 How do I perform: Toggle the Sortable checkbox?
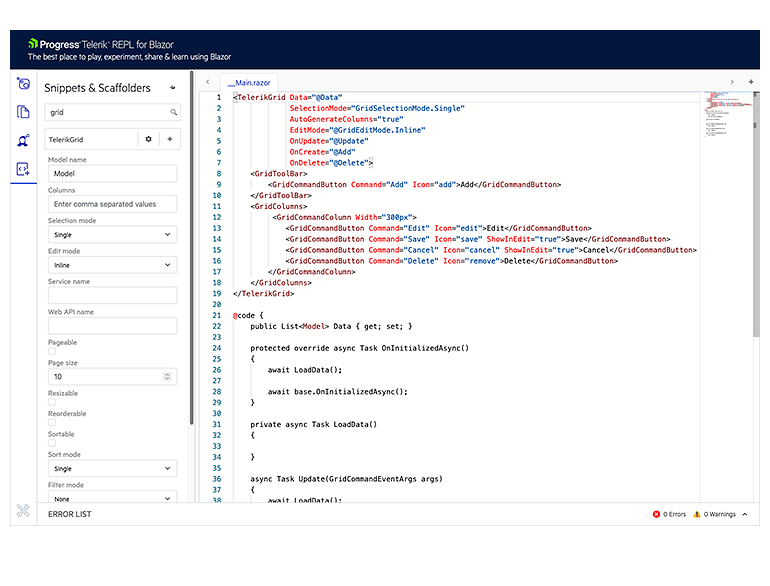52,443
